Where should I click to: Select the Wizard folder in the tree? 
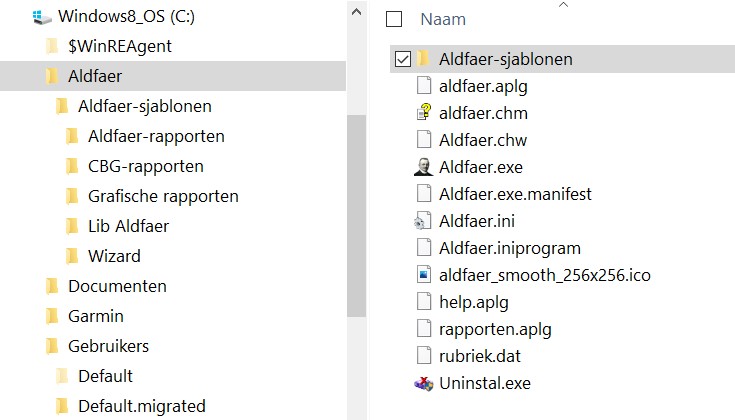[114, 256]
